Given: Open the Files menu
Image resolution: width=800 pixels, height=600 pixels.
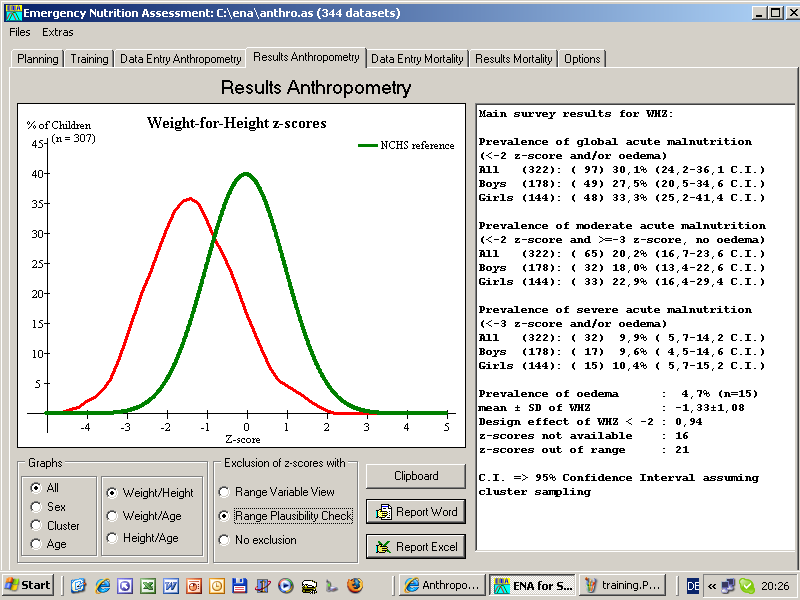Looking at the screenshot, I should click(x=19, y=32).
